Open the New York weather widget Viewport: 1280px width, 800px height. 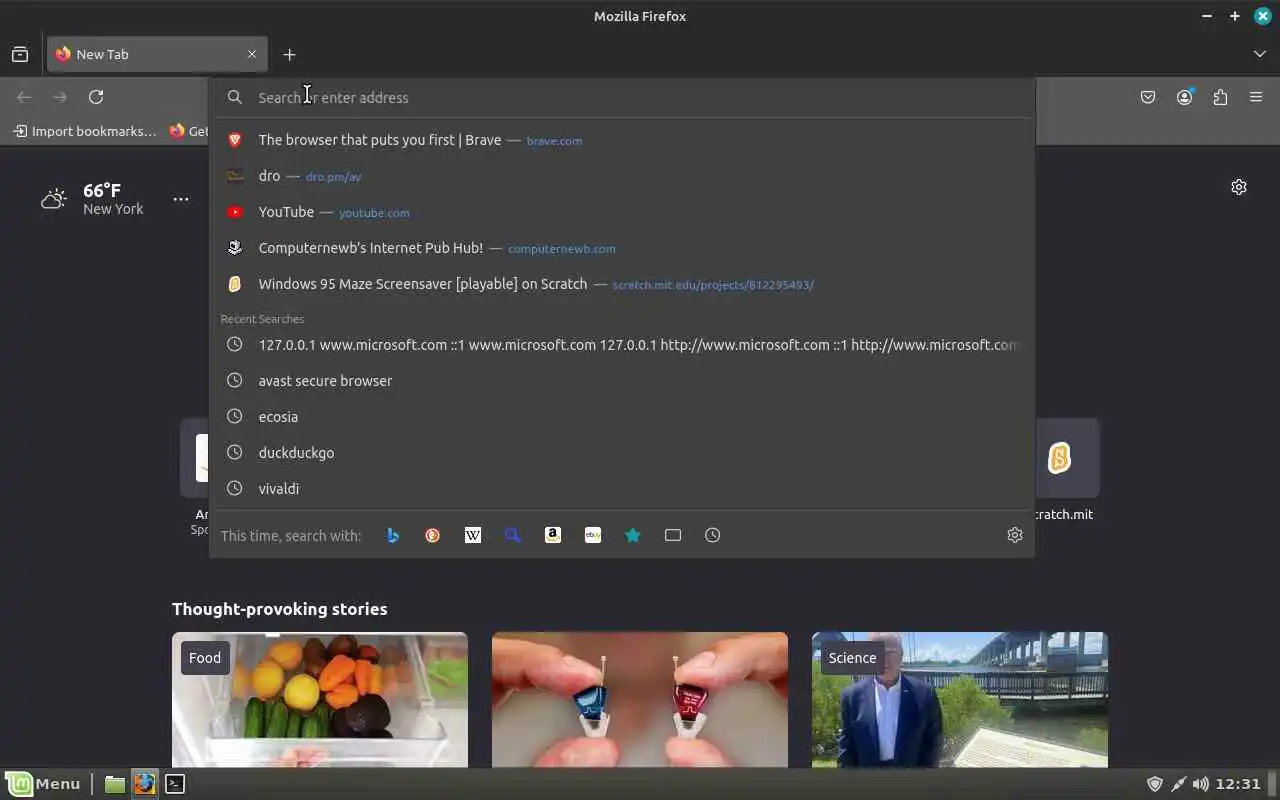[x=93, y=199]
